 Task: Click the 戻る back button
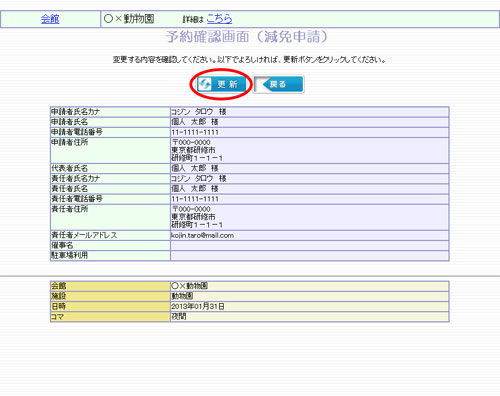coord(278,84)
